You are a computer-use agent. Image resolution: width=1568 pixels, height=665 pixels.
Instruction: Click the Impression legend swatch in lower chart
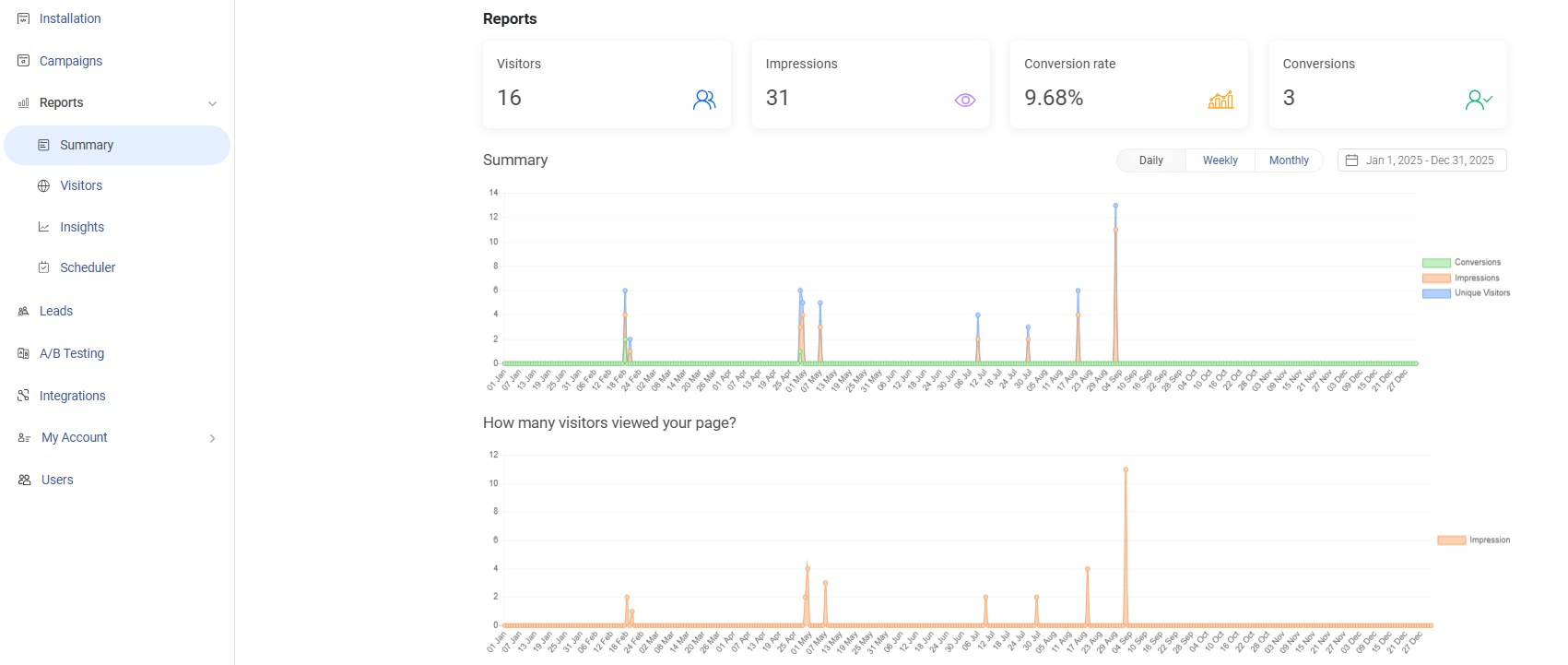[x=1451, y=540]
